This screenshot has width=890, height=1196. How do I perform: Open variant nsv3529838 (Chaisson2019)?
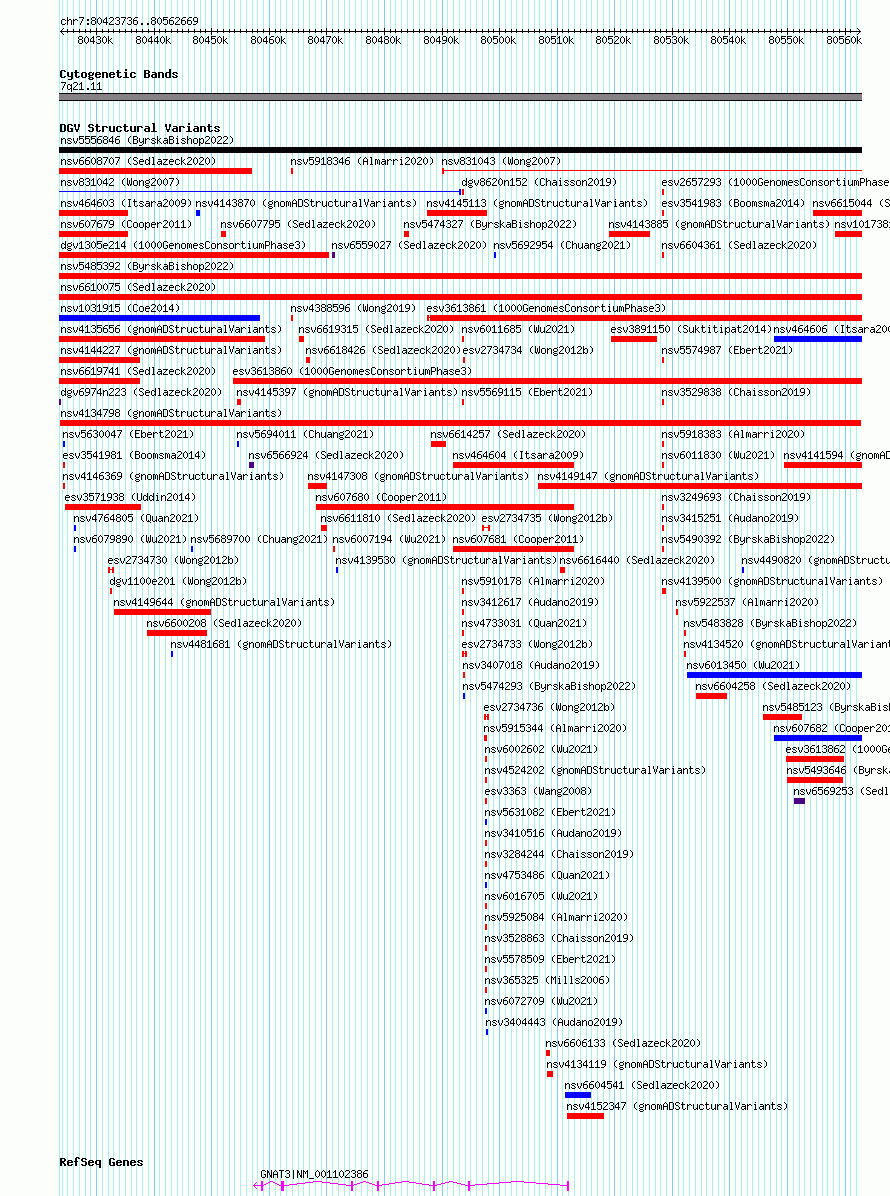coord(736,392)
